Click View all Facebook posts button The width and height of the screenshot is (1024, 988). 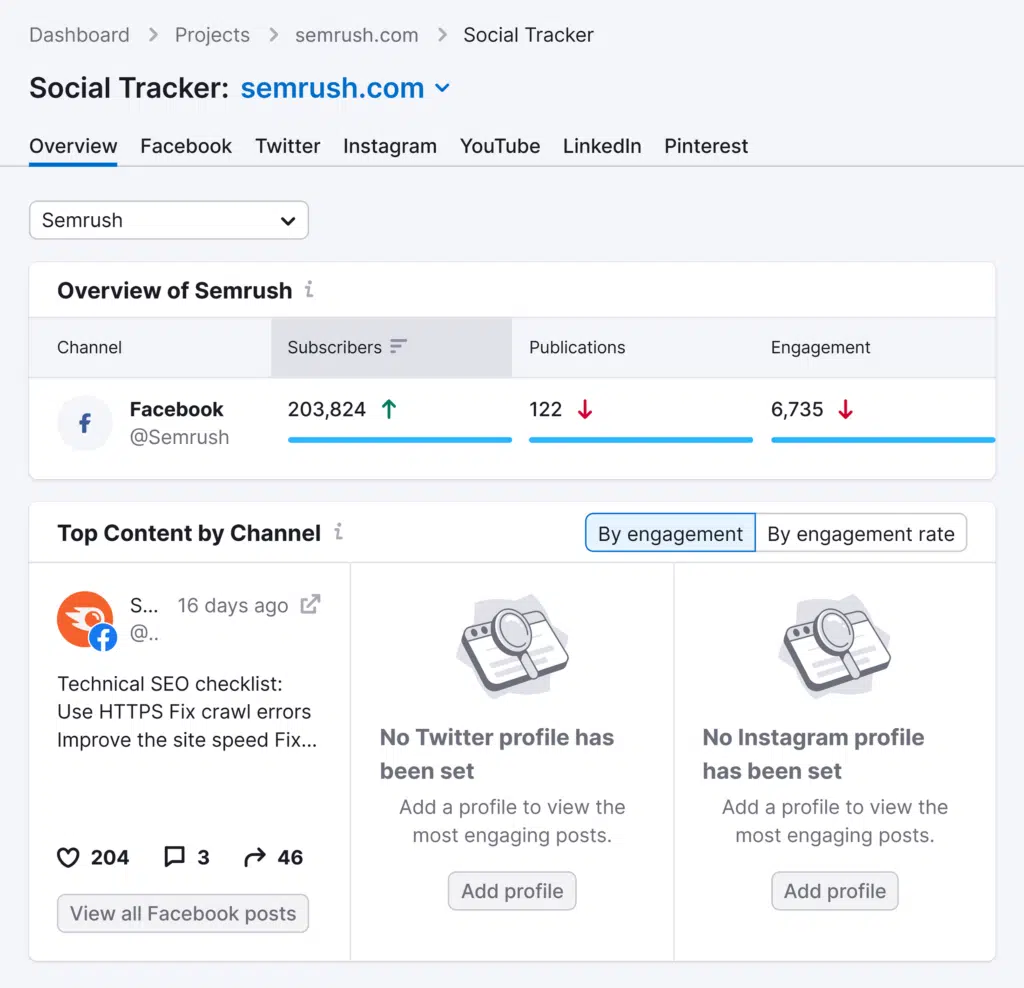(183, 913)
